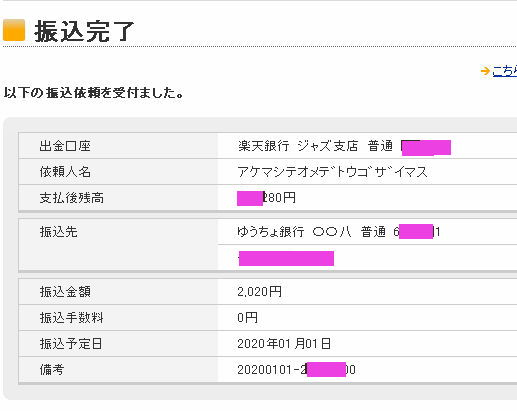Open the こちら link at top right

pyautogui.click(x=504, y=71)
